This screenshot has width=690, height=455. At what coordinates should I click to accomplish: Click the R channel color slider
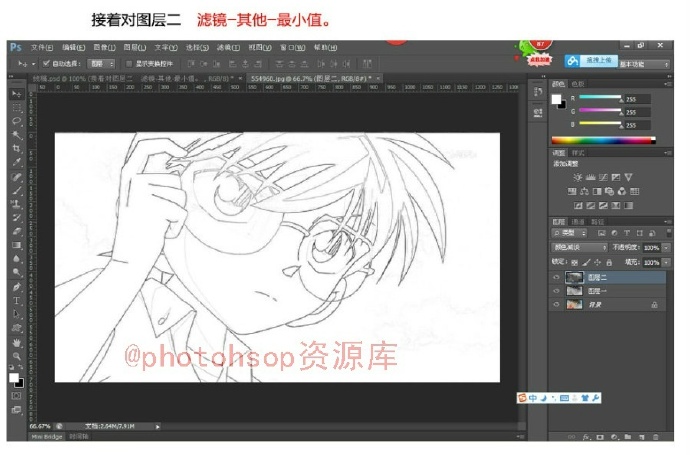(x=600, y=97)
